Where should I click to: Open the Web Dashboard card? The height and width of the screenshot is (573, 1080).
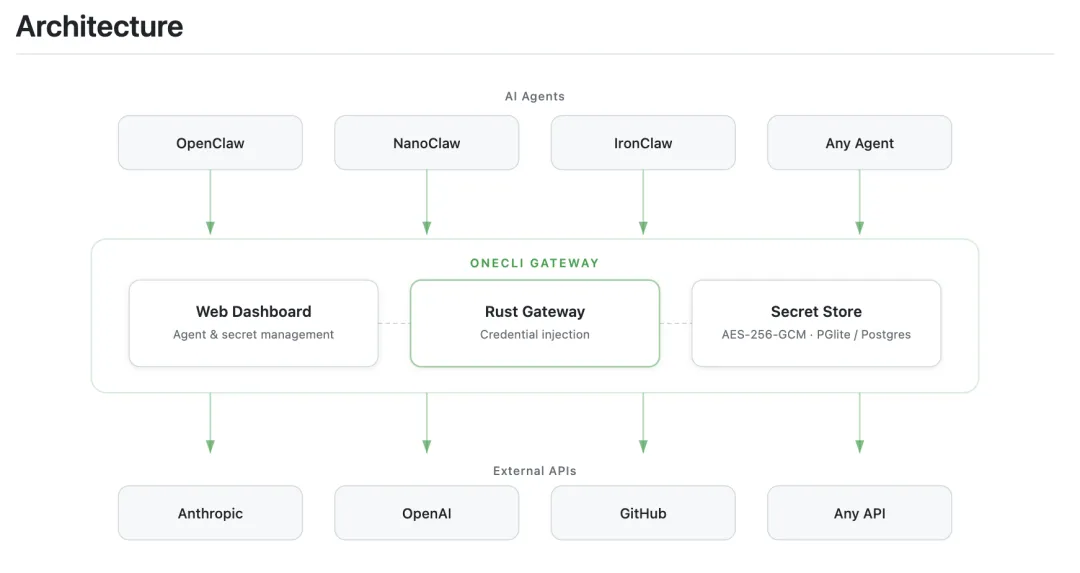tap(253, 322)
